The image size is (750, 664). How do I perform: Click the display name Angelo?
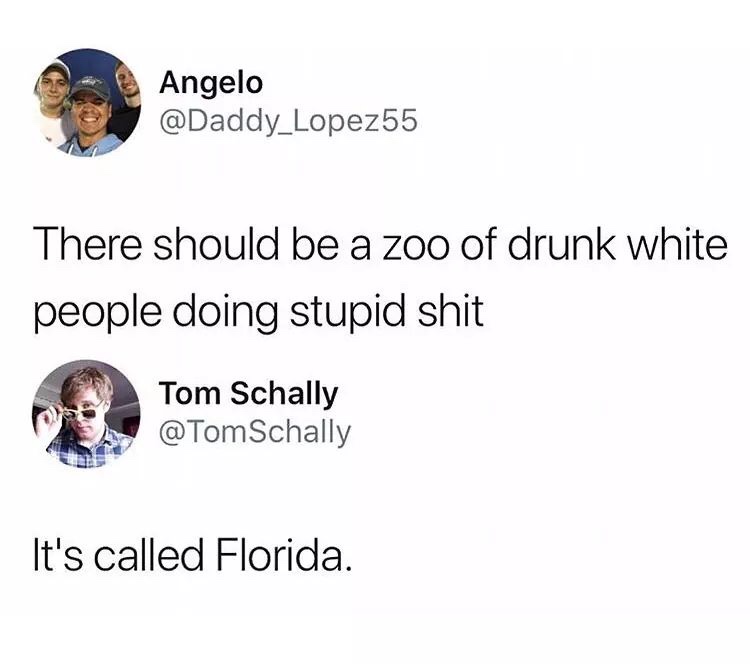pos(211,84)
